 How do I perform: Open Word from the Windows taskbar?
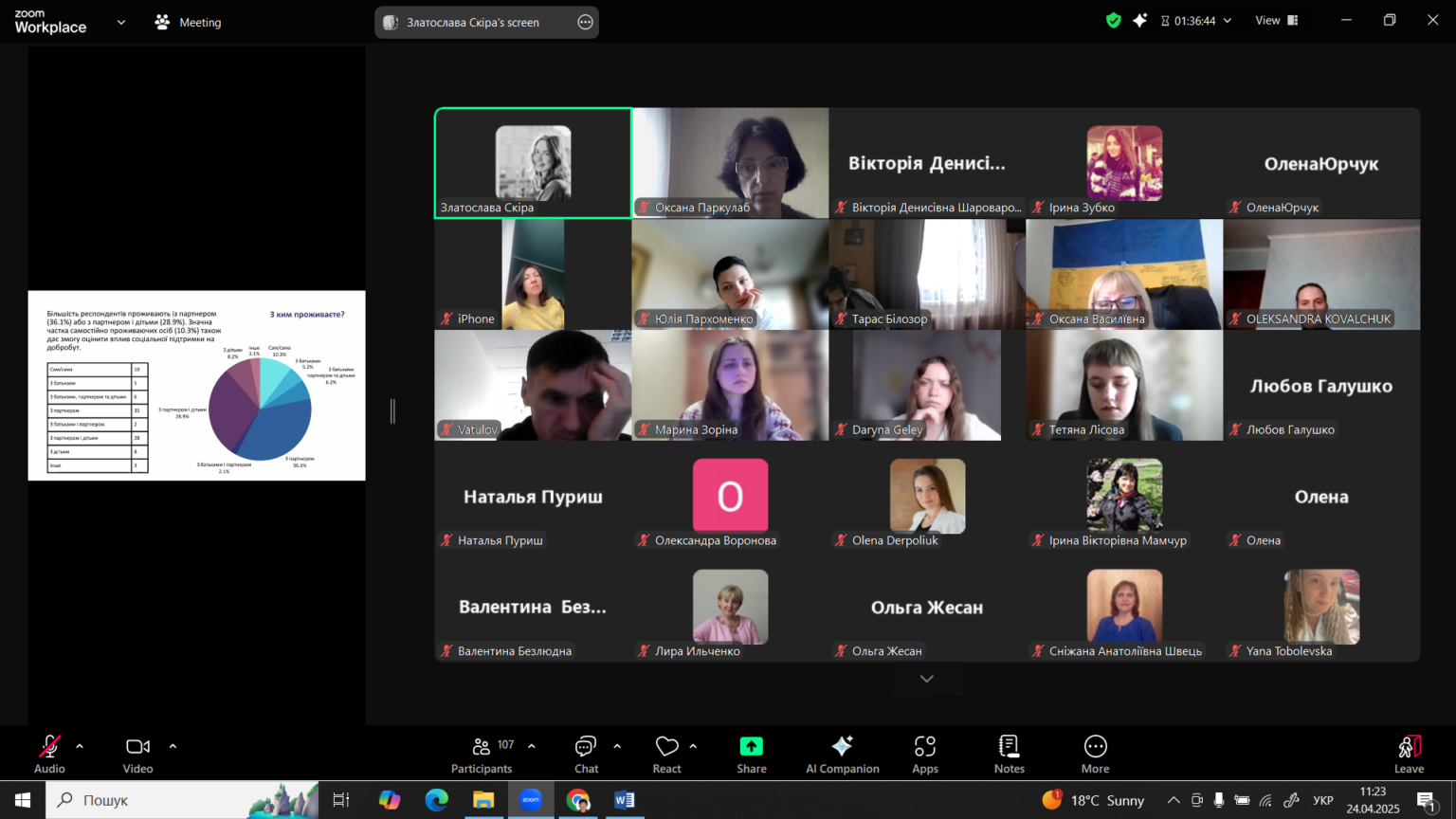coord(624,800)
